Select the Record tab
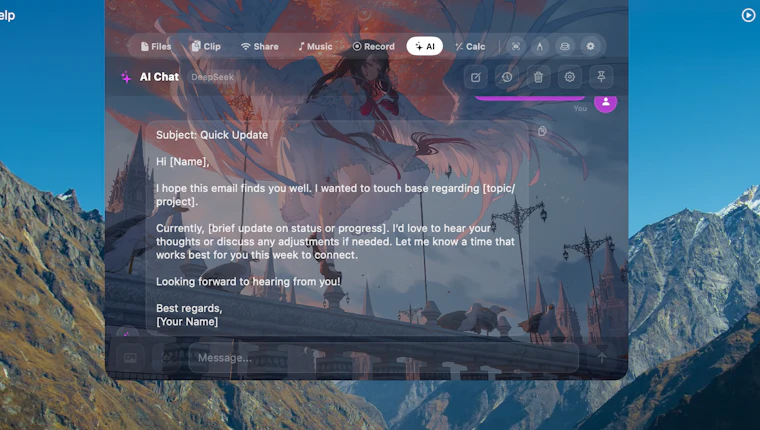The image size is (760, 430). click(x=374, y=47)
